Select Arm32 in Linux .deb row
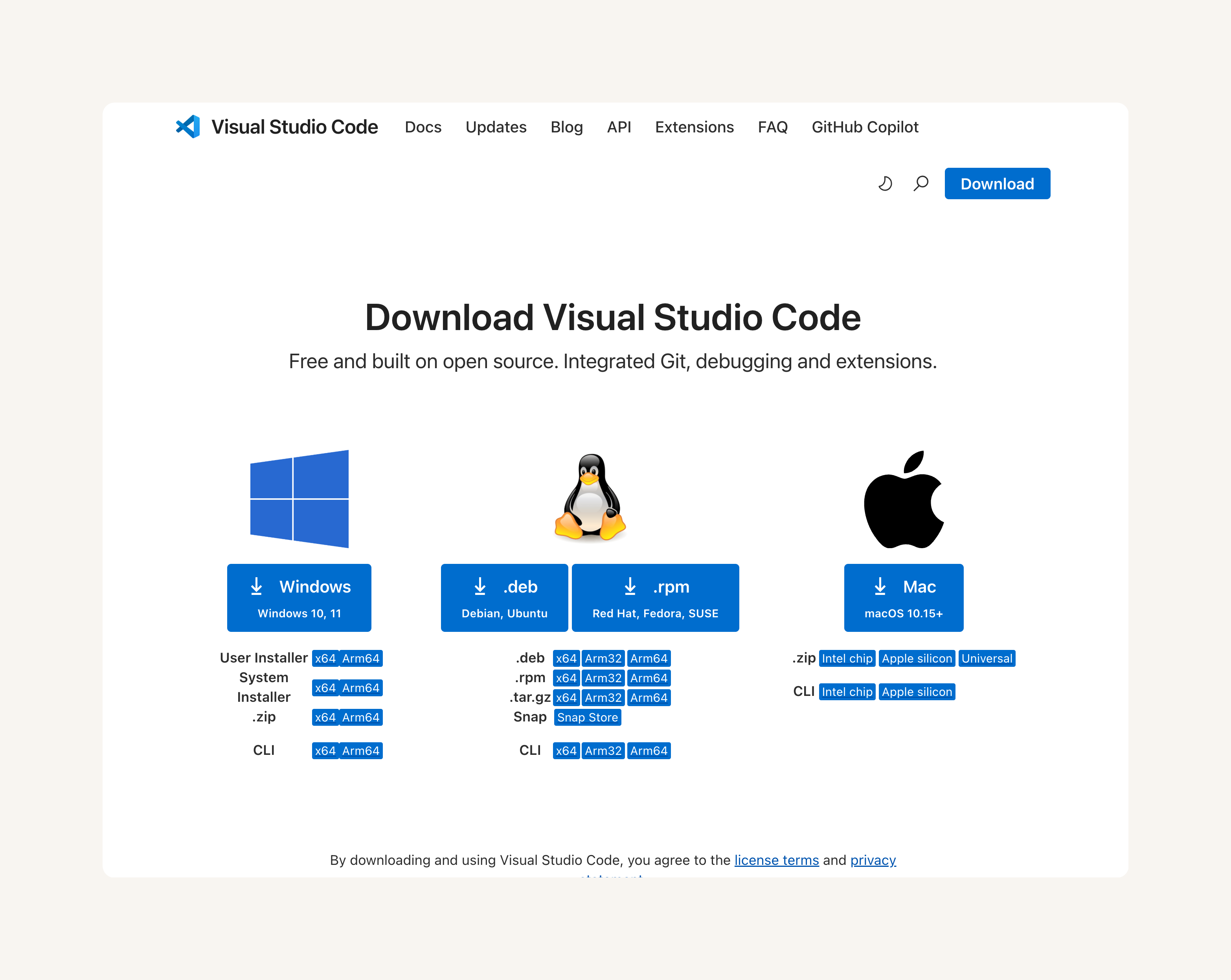Screen dimensions: 1231x980 [603, 658]
